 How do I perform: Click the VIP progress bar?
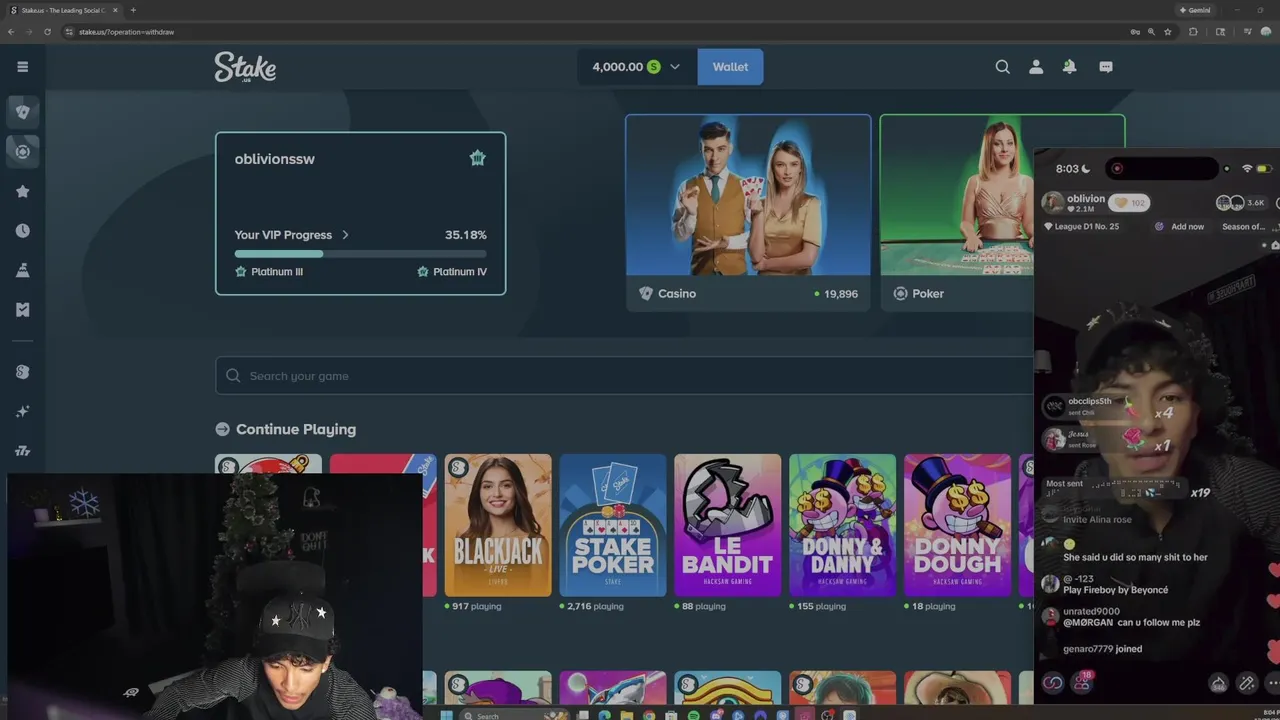[360, 254]
